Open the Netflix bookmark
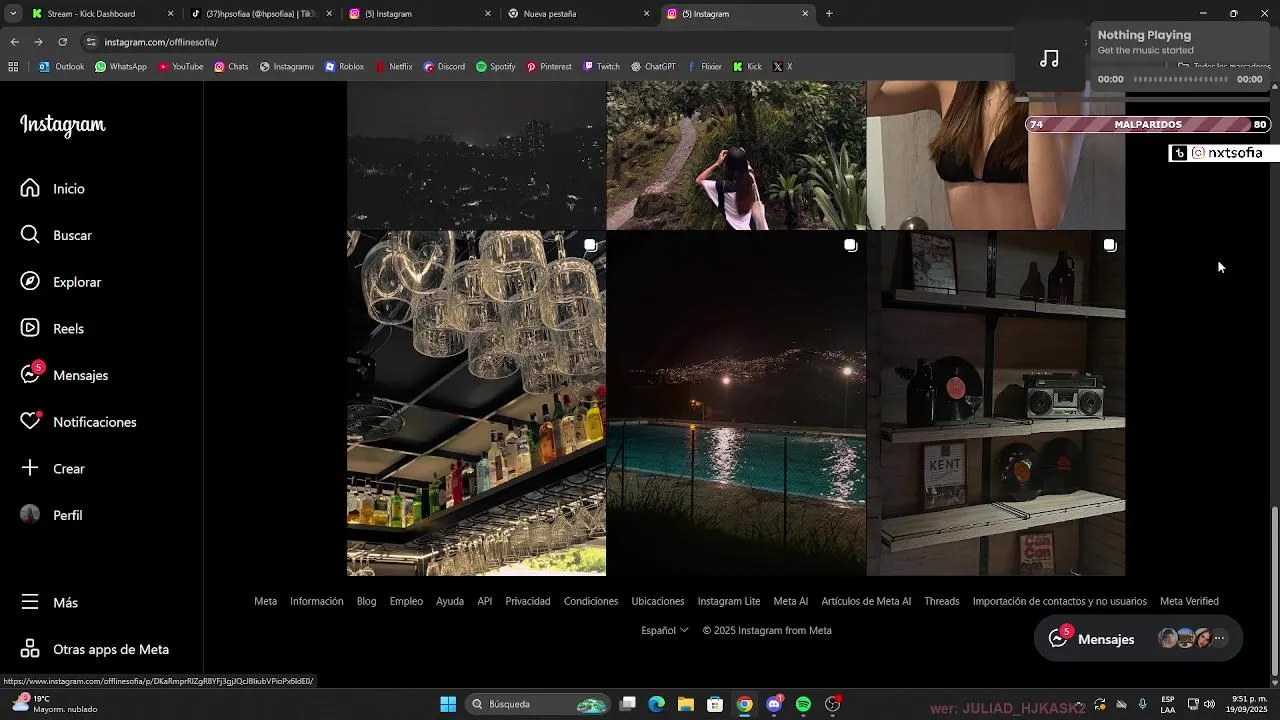This screenshot has height=720, width=1280. point(394,67)
